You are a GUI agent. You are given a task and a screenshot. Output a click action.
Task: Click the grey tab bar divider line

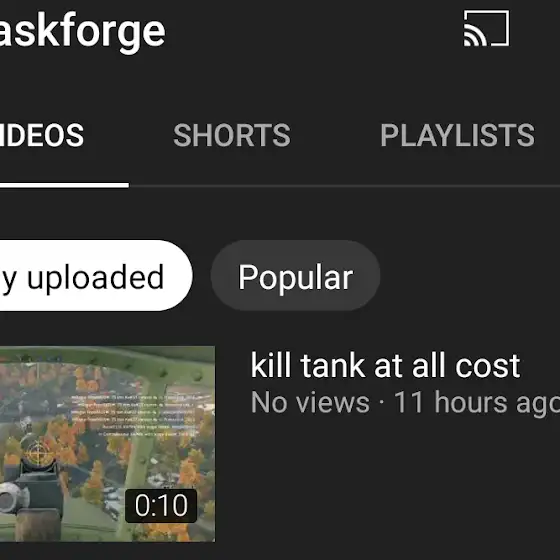tap(344, 186)
